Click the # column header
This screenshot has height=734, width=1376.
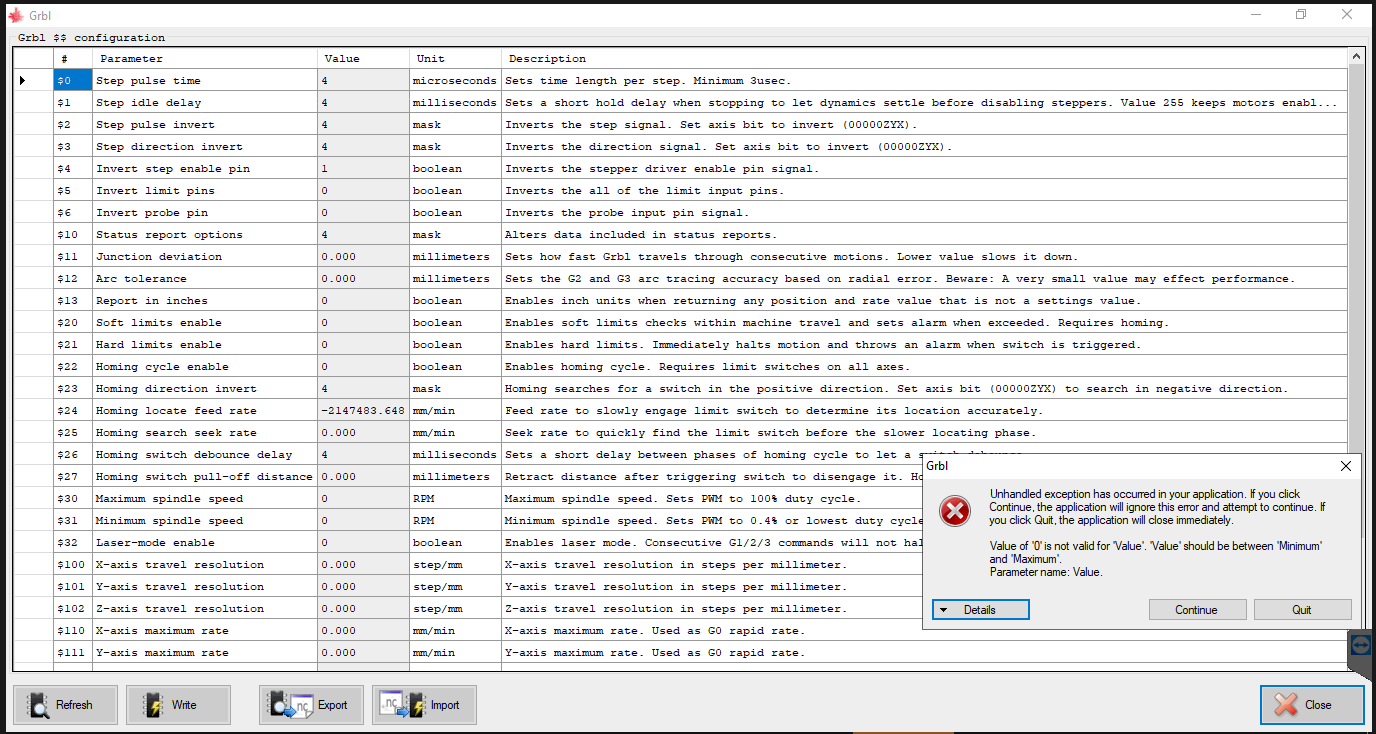73,59
